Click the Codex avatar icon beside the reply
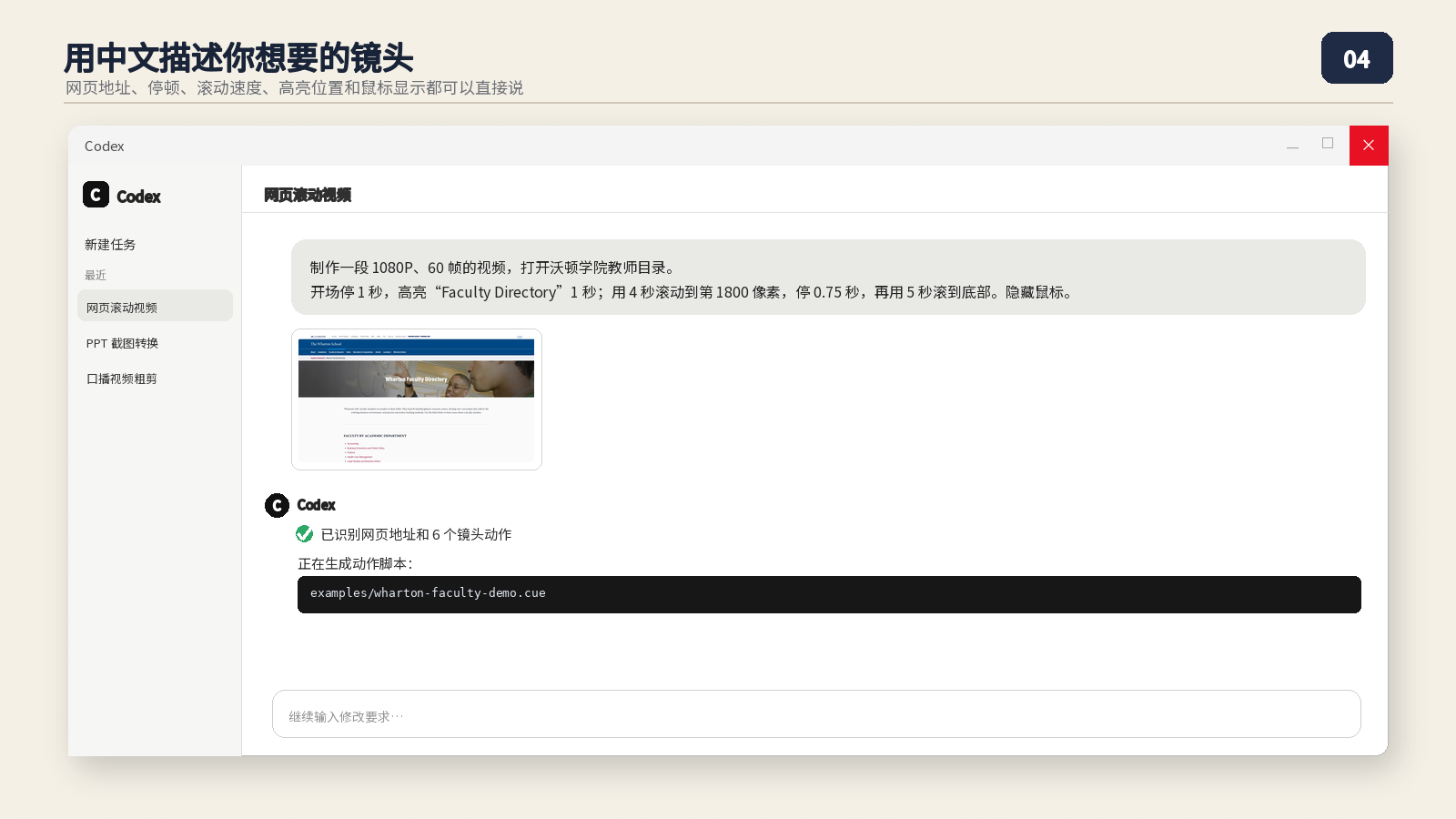 277,505
